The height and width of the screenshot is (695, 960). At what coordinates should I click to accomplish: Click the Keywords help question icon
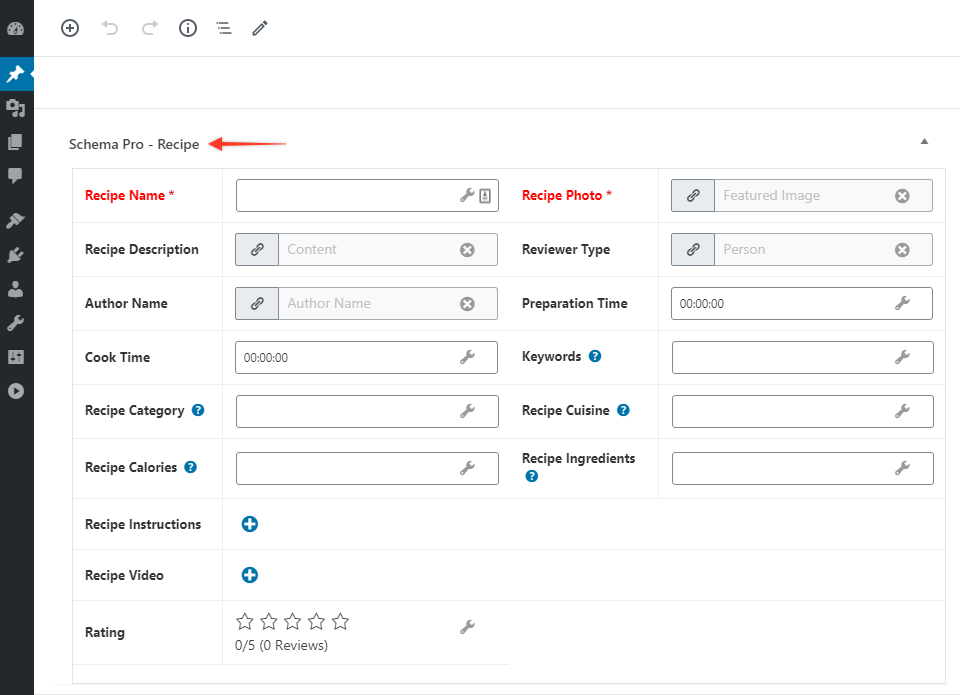coord(595,356)
